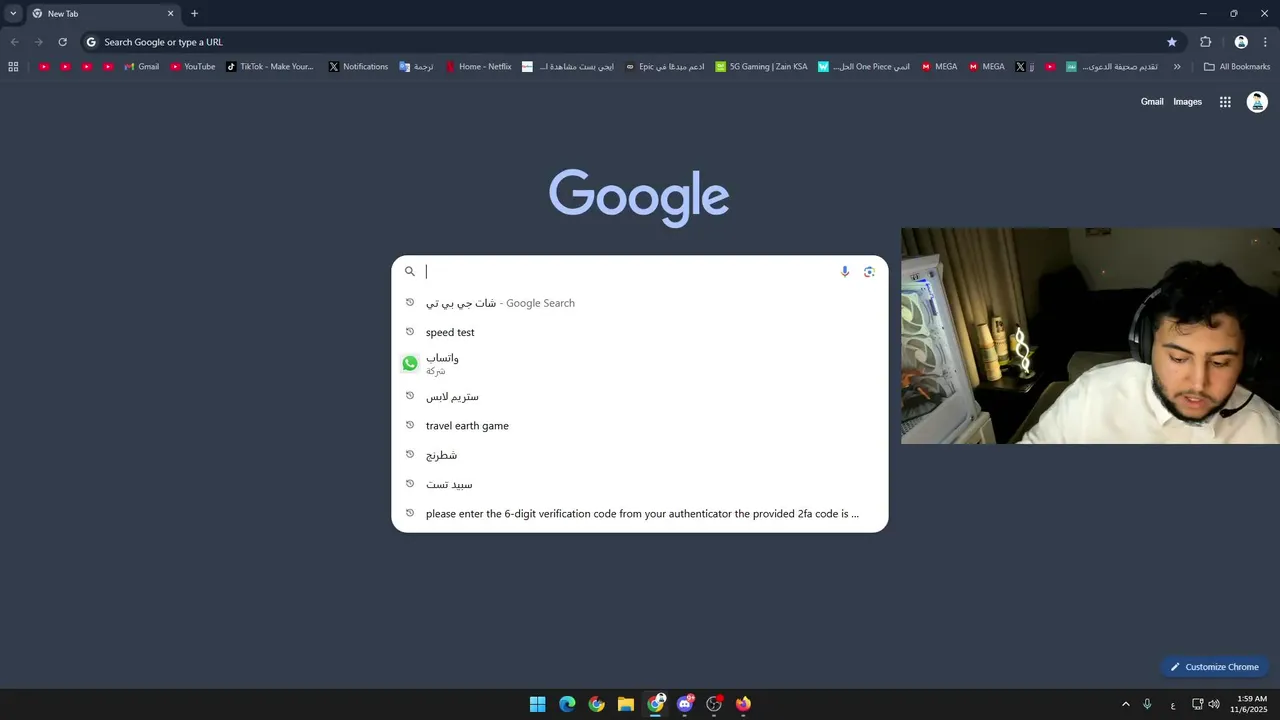Select the travel earth game suggestion
The width and height of the screenshot is (1280, 720).
coord(640,425)
